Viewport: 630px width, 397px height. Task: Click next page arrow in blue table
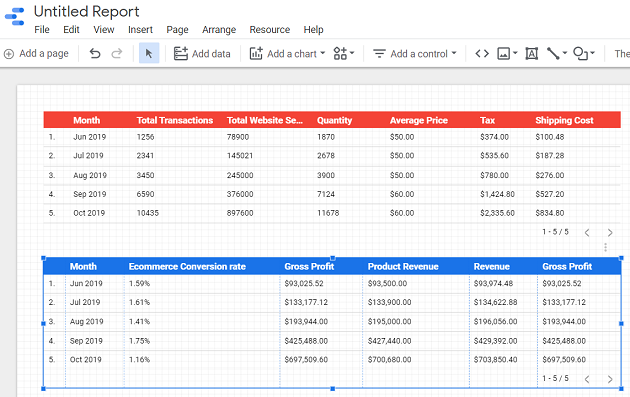pos(610,379)
